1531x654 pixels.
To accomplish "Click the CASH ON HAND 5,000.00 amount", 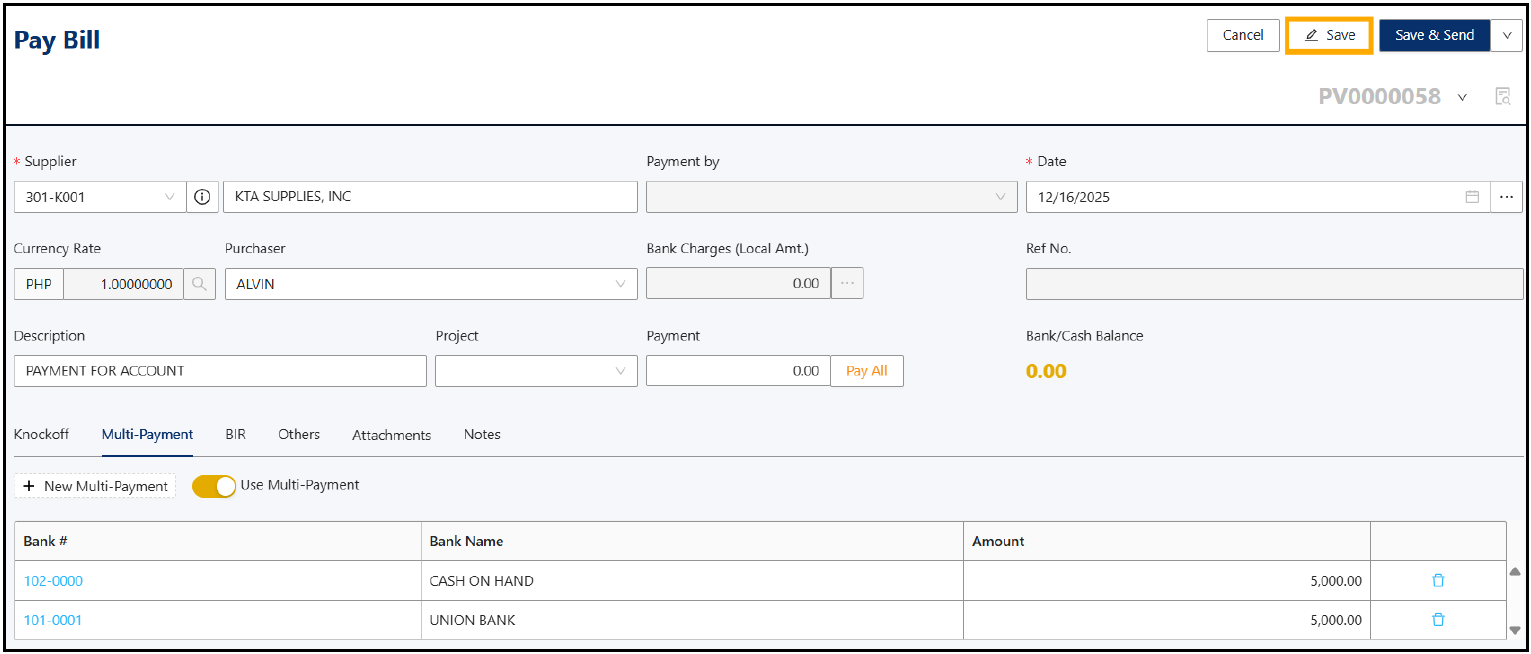I will (x=1336, y=581).
